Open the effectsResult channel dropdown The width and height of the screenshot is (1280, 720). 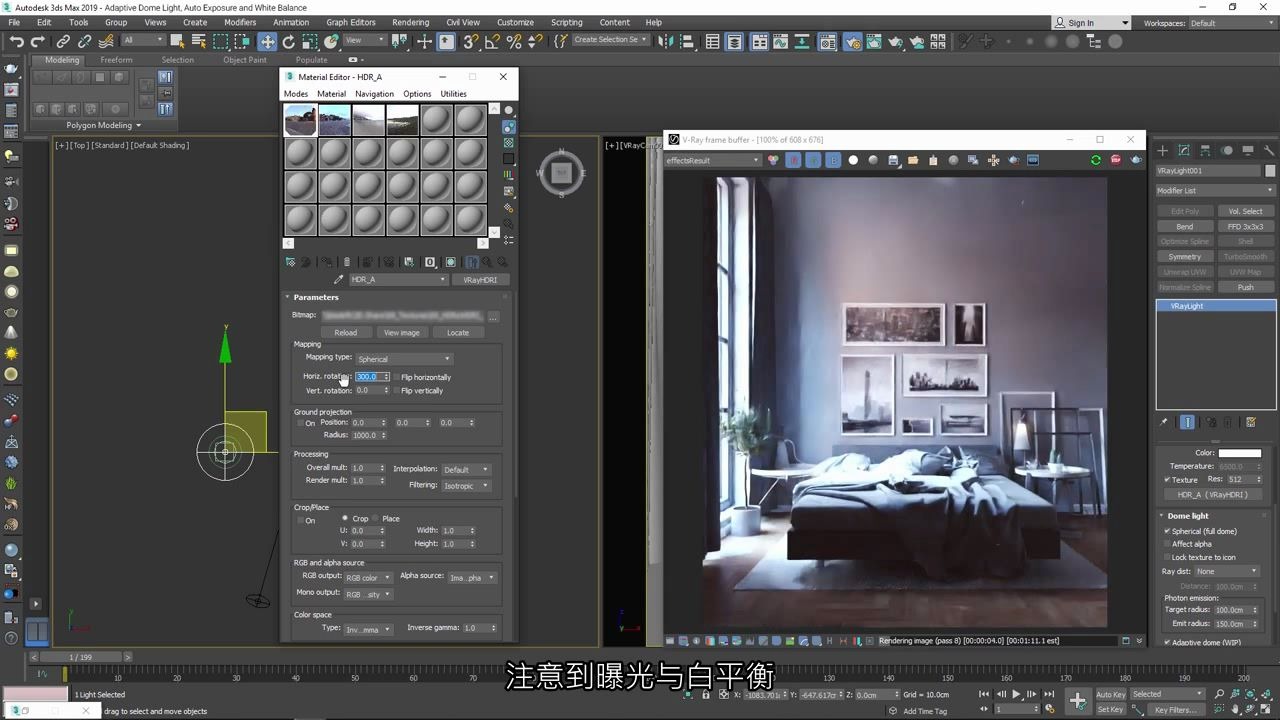click(x=712, y=160)
